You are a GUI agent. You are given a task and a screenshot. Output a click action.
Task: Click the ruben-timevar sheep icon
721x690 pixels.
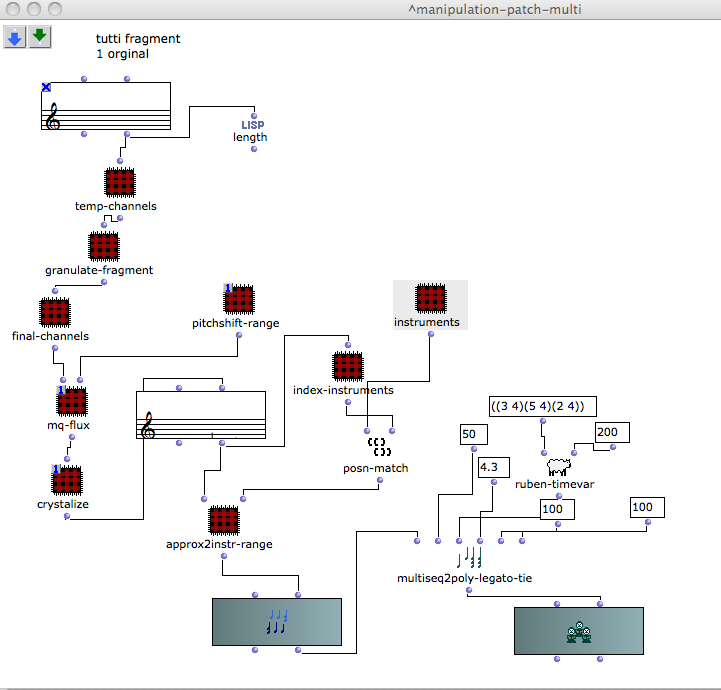point(557,466)
